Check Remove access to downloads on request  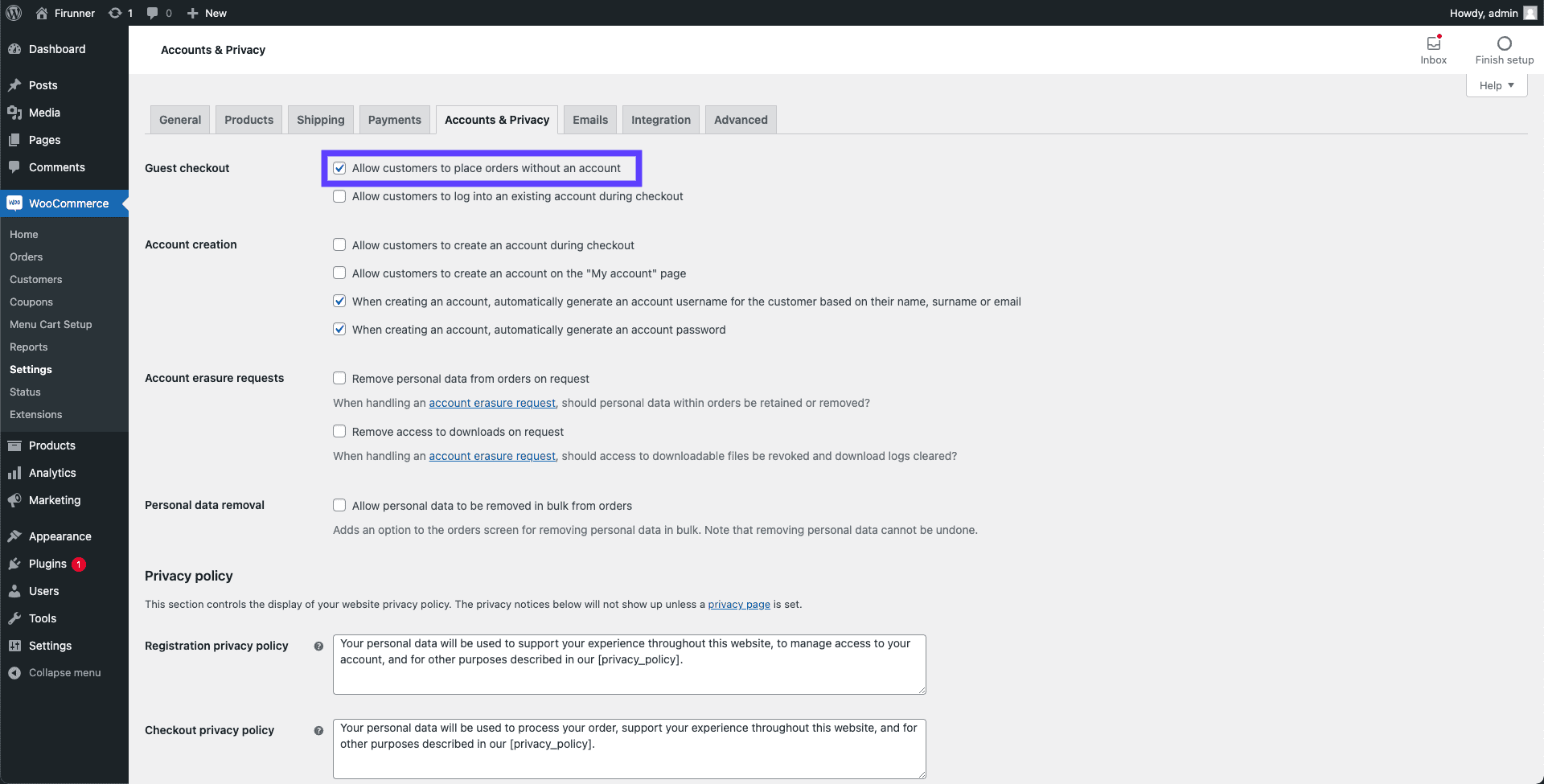pos(339,431)
